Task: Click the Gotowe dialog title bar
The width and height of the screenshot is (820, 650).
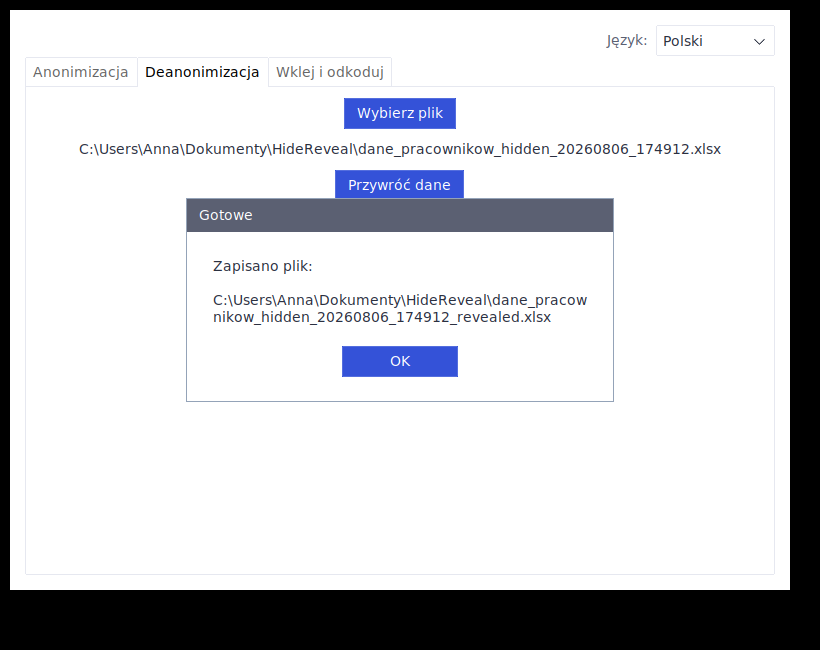Action: click(400, 215)
